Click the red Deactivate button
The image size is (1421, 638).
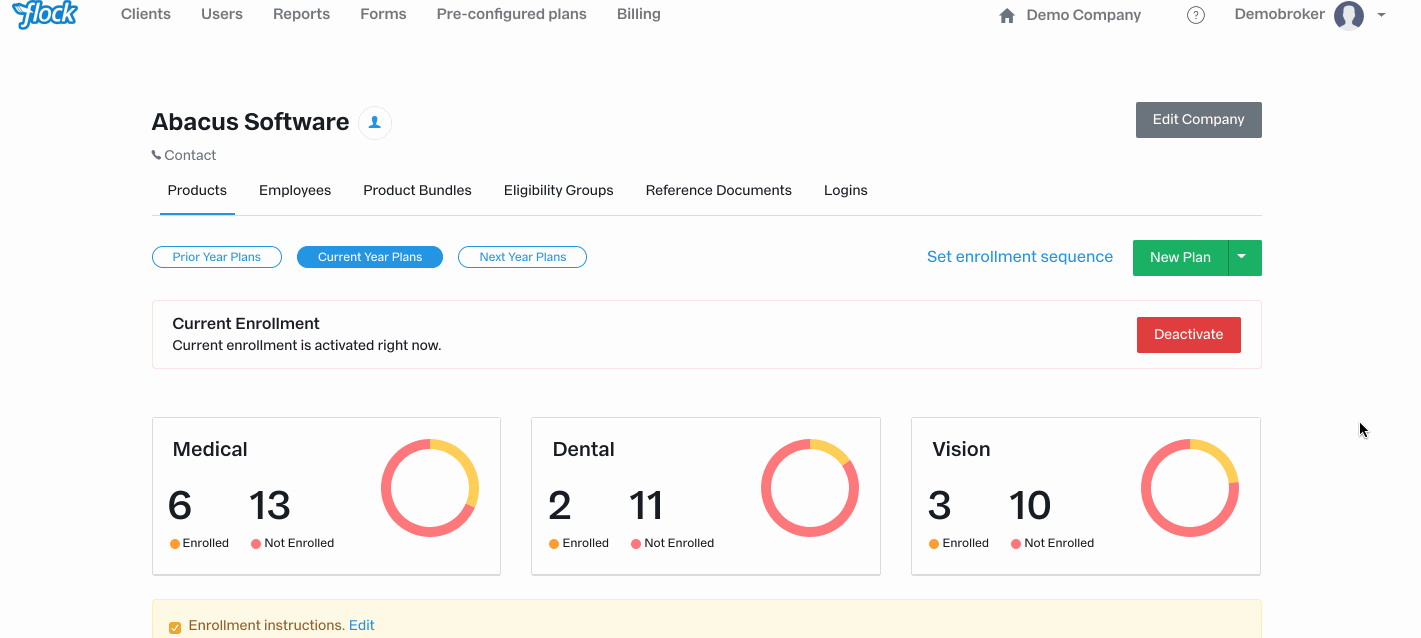1189,334
